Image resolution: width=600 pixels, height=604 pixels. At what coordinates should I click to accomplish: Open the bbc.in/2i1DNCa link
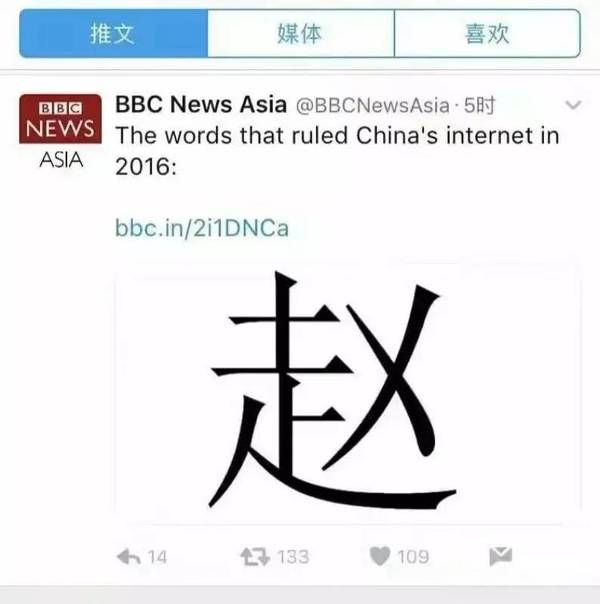[x=202, y=228]
